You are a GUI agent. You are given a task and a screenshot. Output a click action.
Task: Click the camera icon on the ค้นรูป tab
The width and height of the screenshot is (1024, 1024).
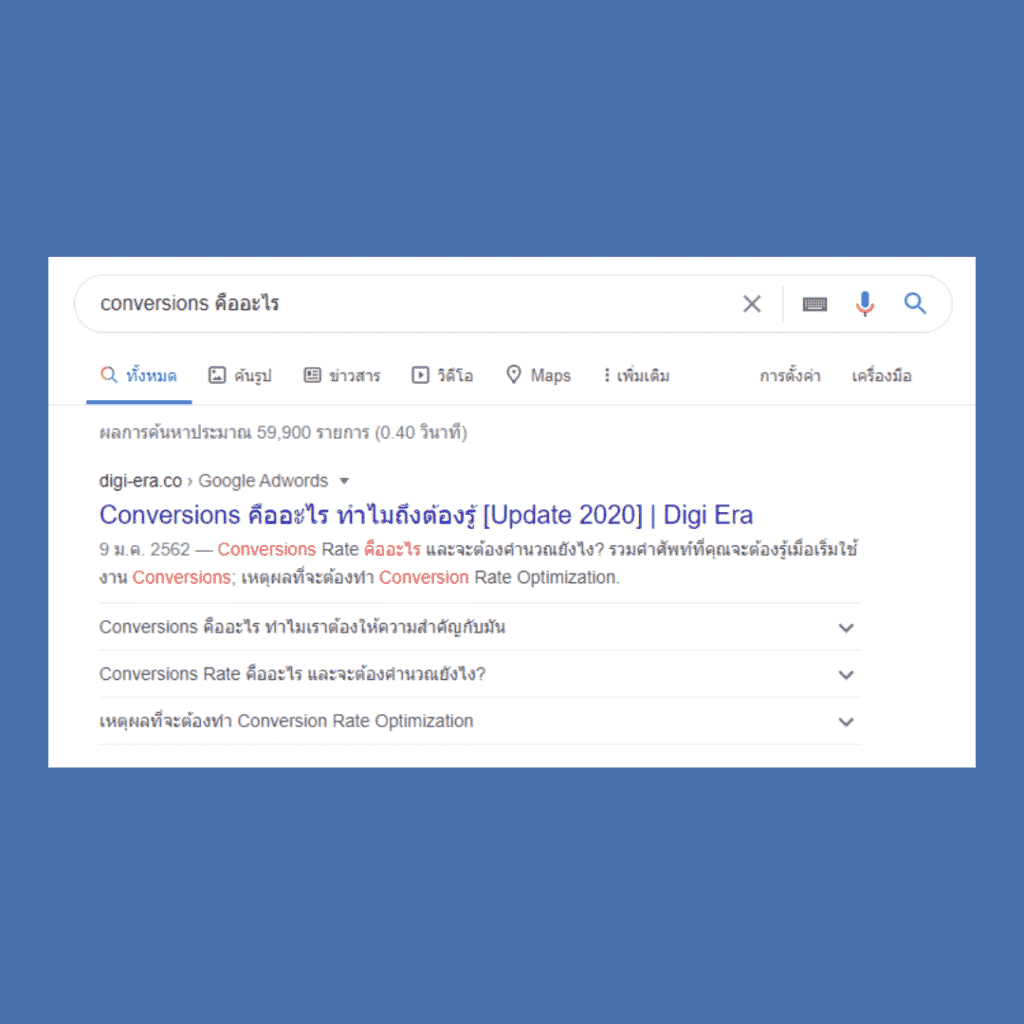pyautogui.click(x=218, y=375)
